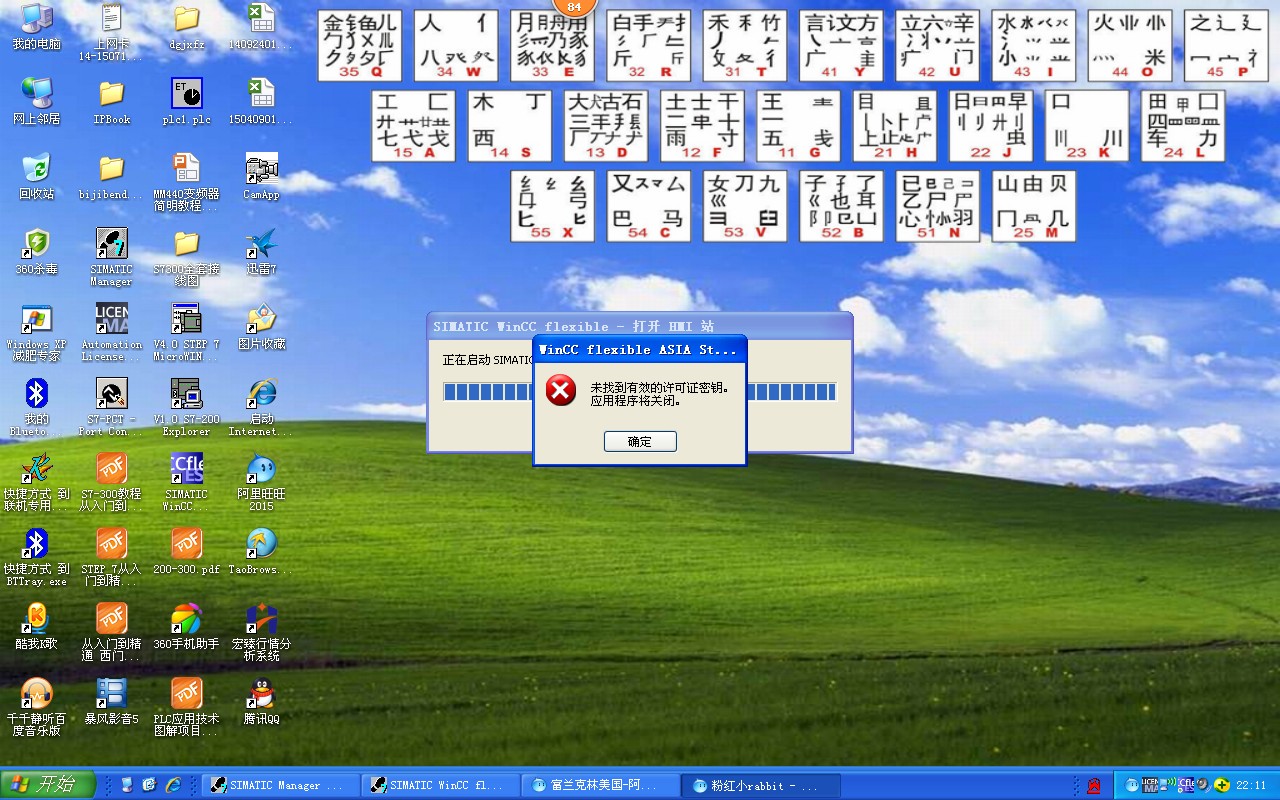The image size is (1280, 800).
Task: Open CamApp desktop shortcut
Action: [x=261, y=177]
